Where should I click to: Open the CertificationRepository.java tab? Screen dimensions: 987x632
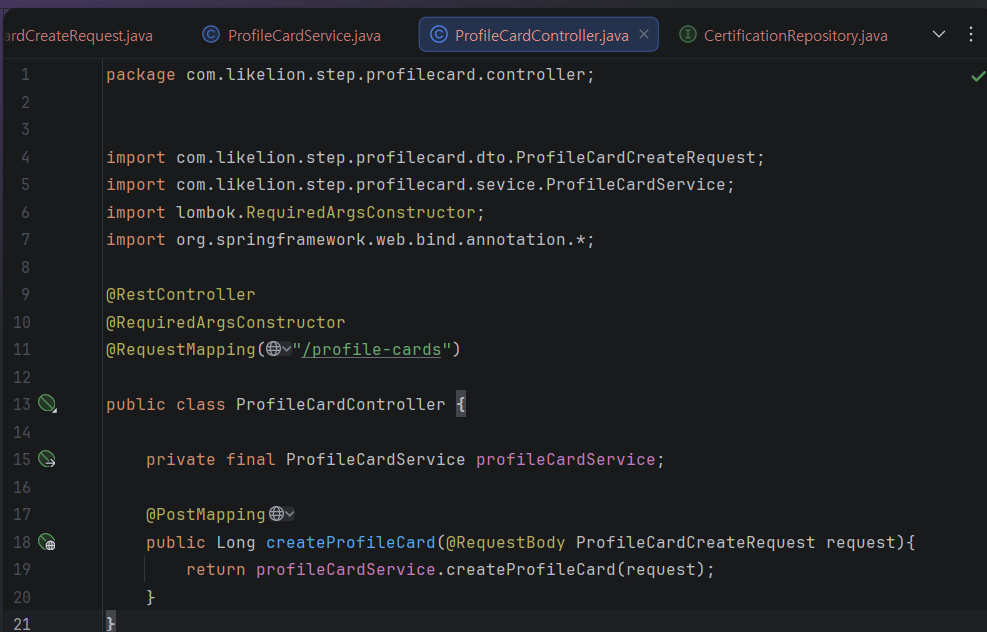(784, 35)
